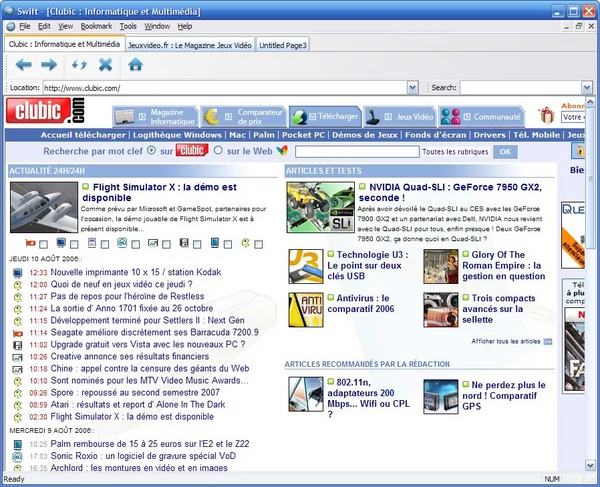600x487 pixels.
Task: Click inside the Location URL field
Action: [225, 88]
